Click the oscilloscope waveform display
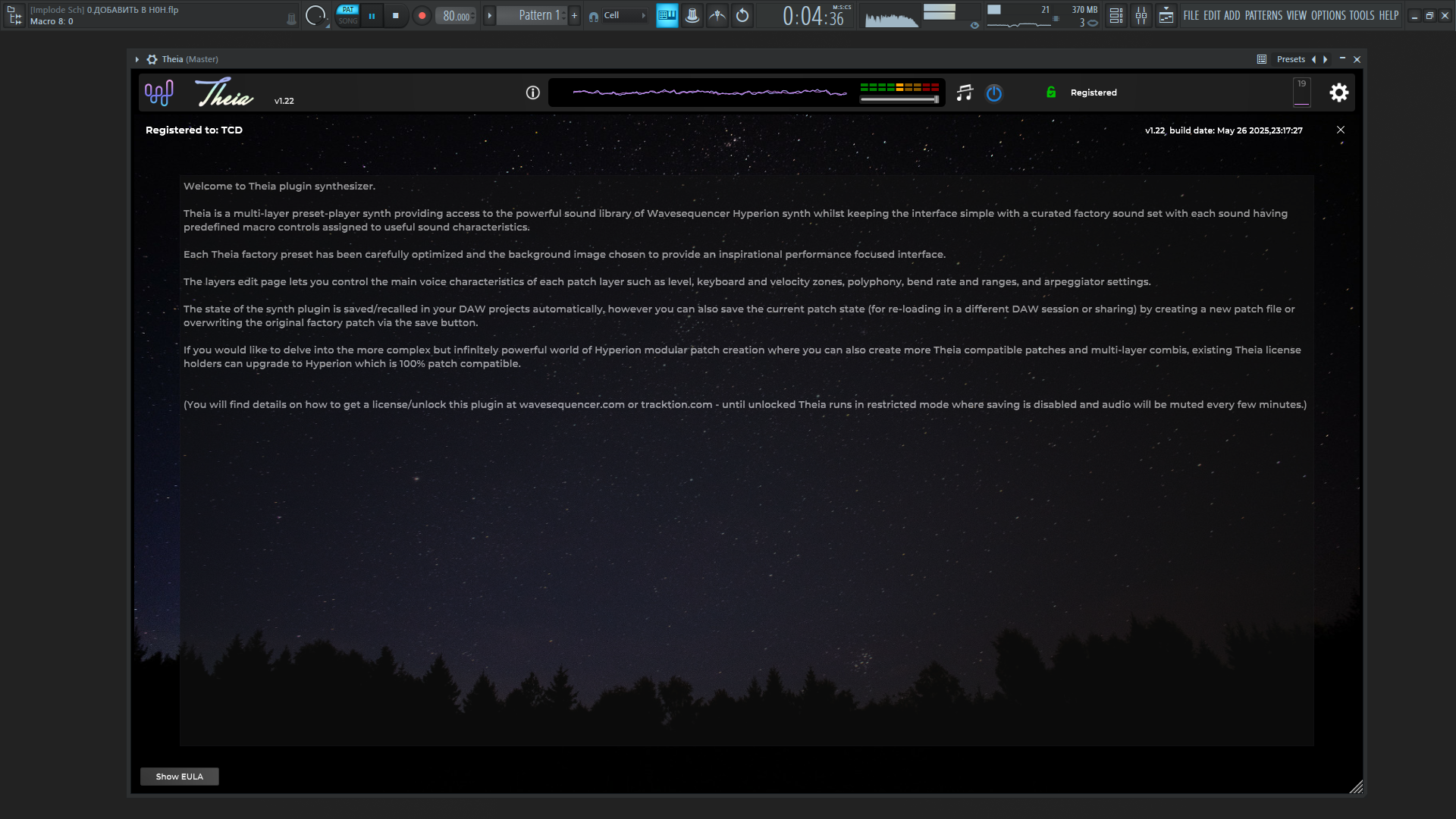Screen dimensions: 1456x819 pos(891,16)
